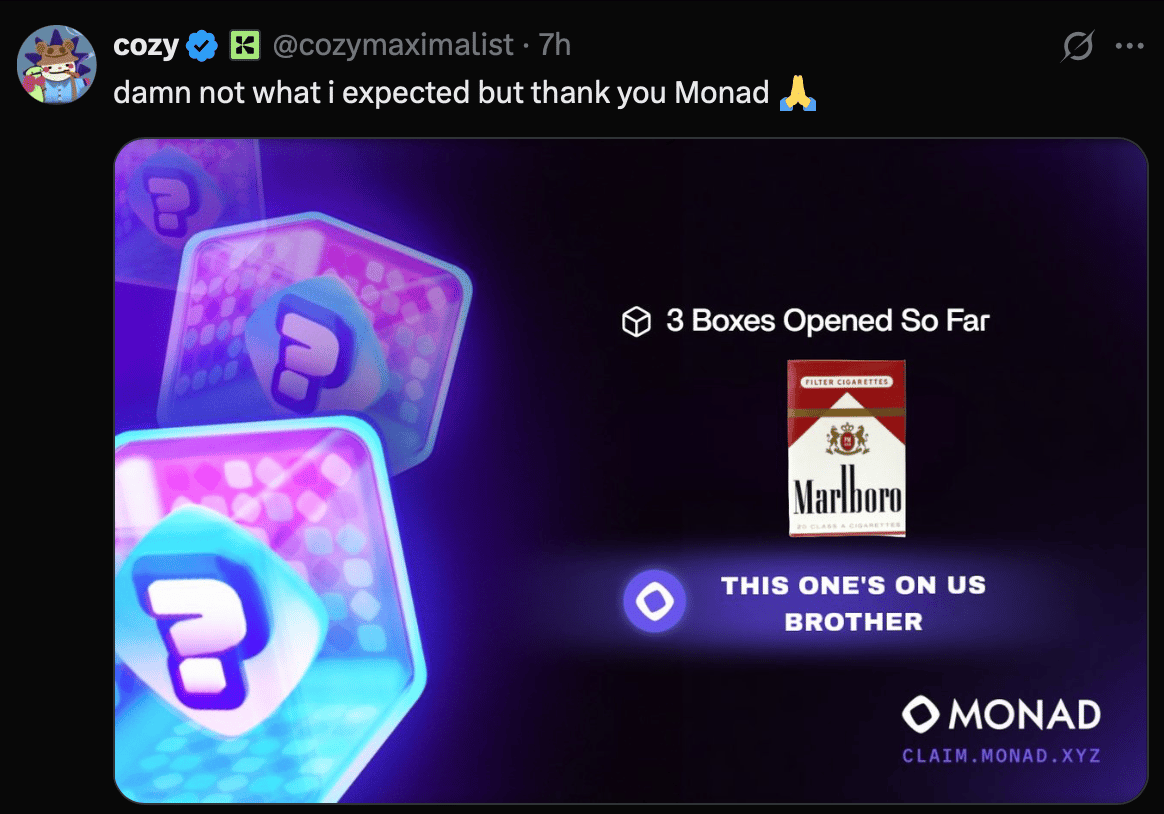Open the Grok slashed-circle icon
This screenshot has height=814, width=1164.
(1077, 46)
